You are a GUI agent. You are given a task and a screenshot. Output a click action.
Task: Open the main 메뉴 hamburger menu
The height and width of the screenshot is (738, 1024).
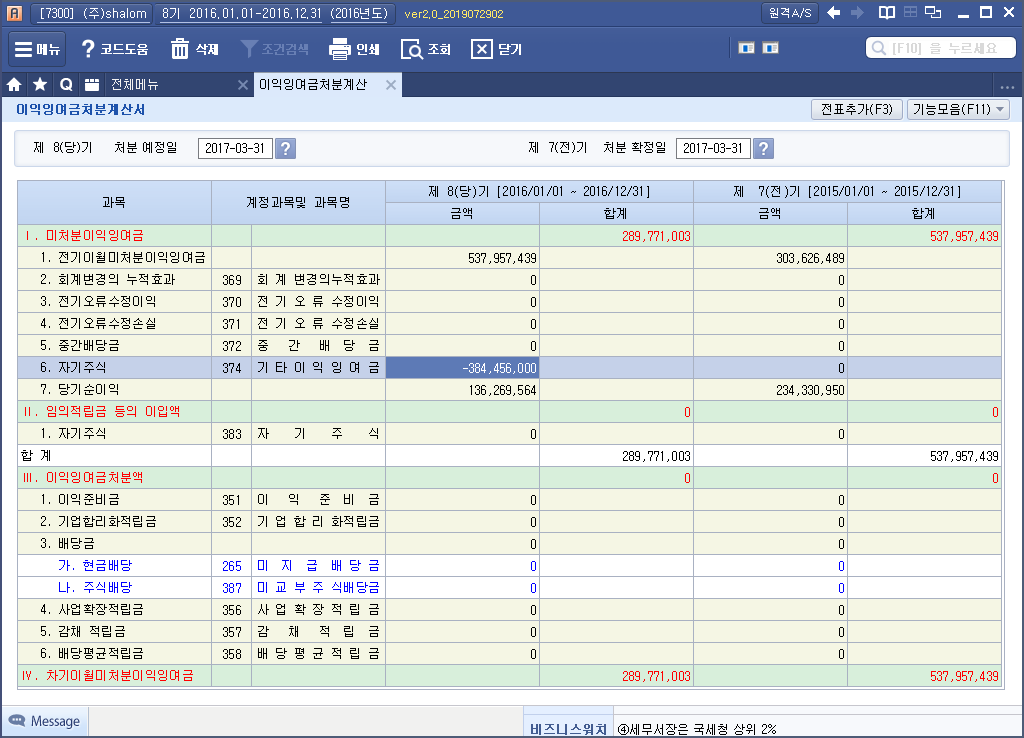tap(38, 49)
